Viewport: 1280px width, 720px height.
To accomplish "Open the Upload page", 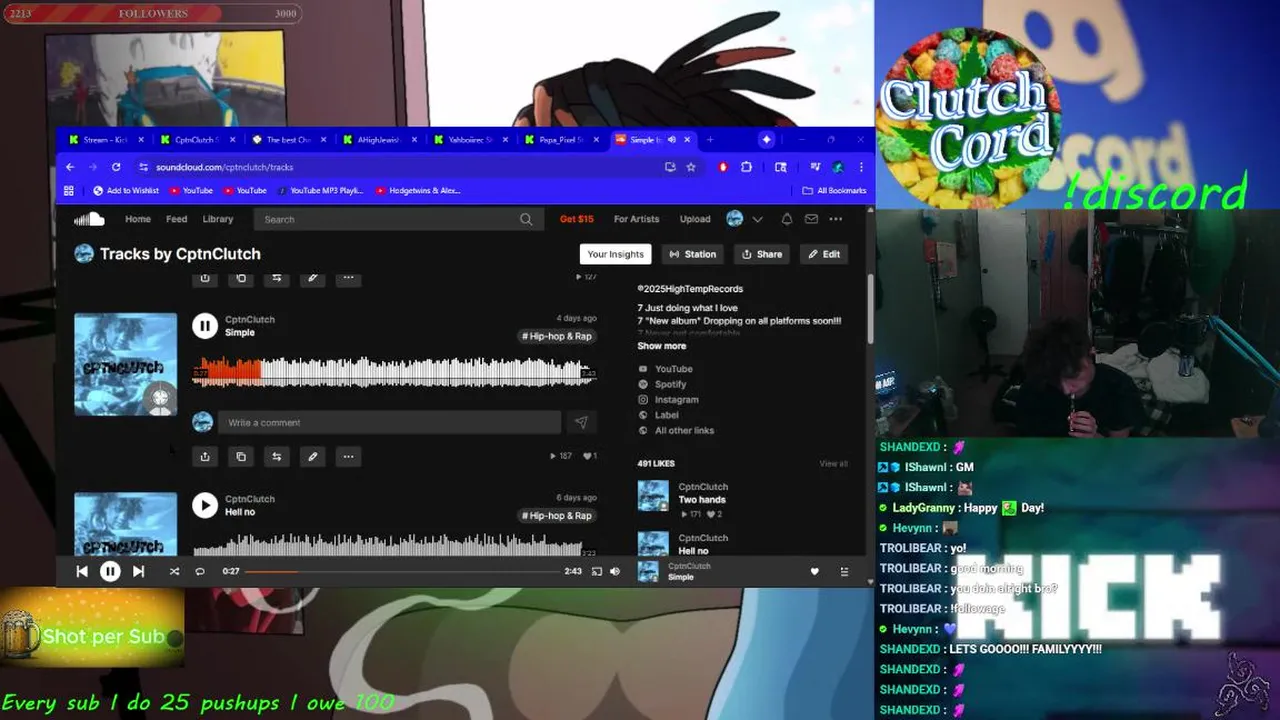I will 695,219.
